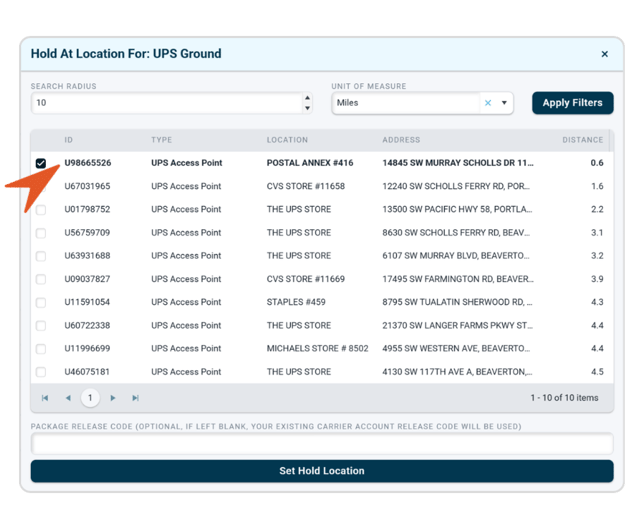This screenshot has width=644, height=529.
Task: Uncheck the U98665526 location checkbox
Action: click(41, 163)
